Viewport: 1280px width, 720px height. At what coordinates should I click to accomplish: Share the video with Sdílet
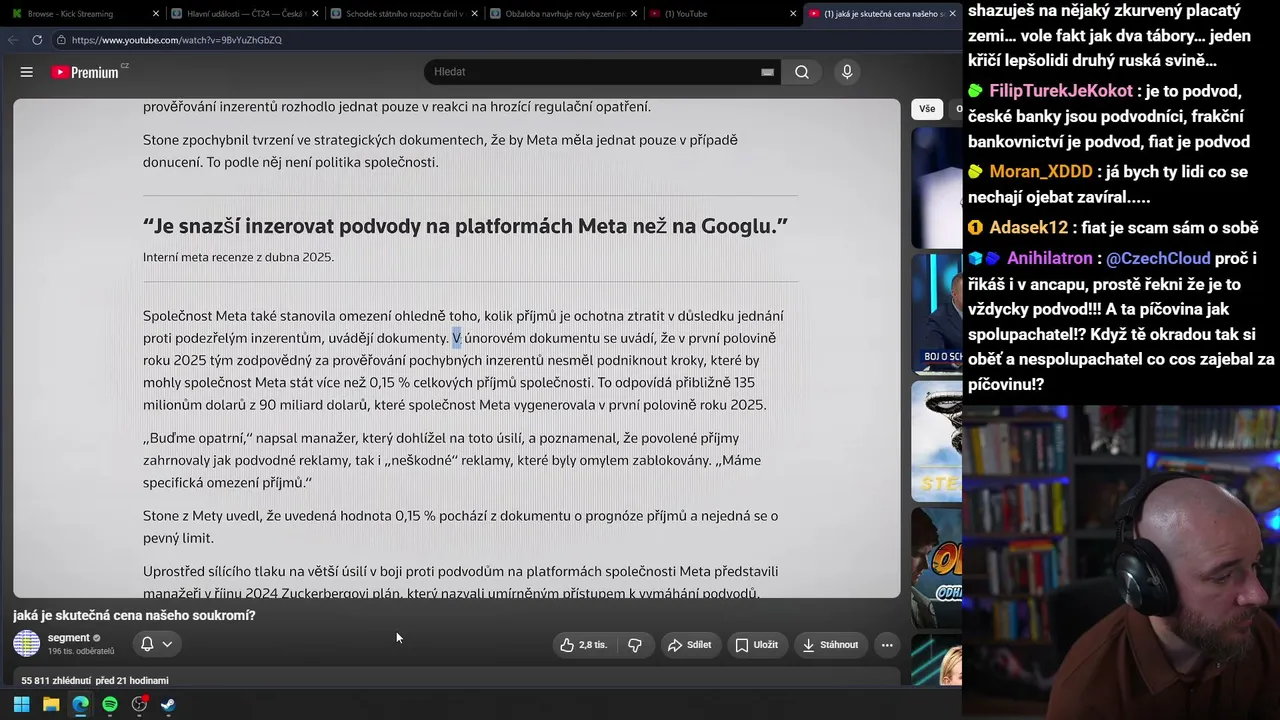tap(689, 645)
